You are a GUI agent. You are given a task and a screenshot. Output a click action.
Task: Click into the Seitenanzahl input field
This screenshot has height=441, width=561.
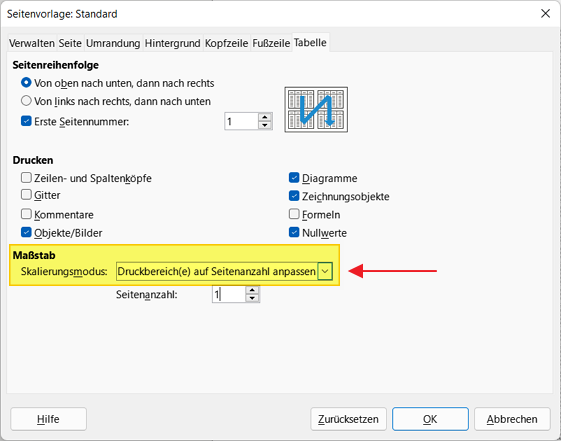point(229,294)
